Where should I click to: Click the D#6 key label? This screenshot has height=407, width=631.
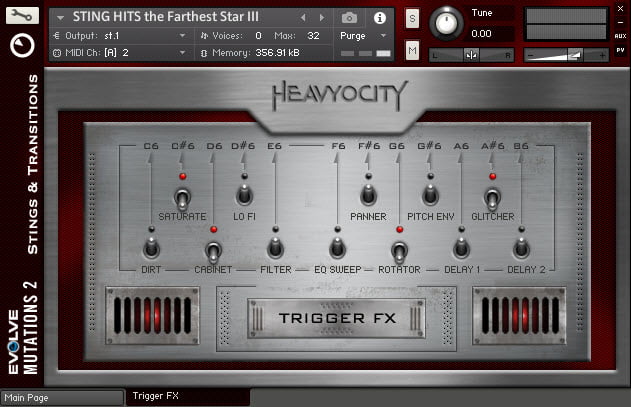[x=243, y=146]
